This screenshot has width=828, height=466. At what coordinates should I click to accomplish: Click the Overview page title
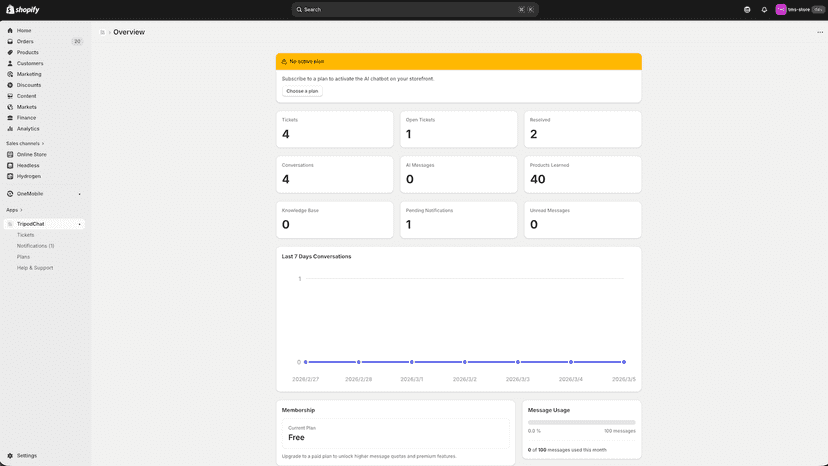pos(129,32)
